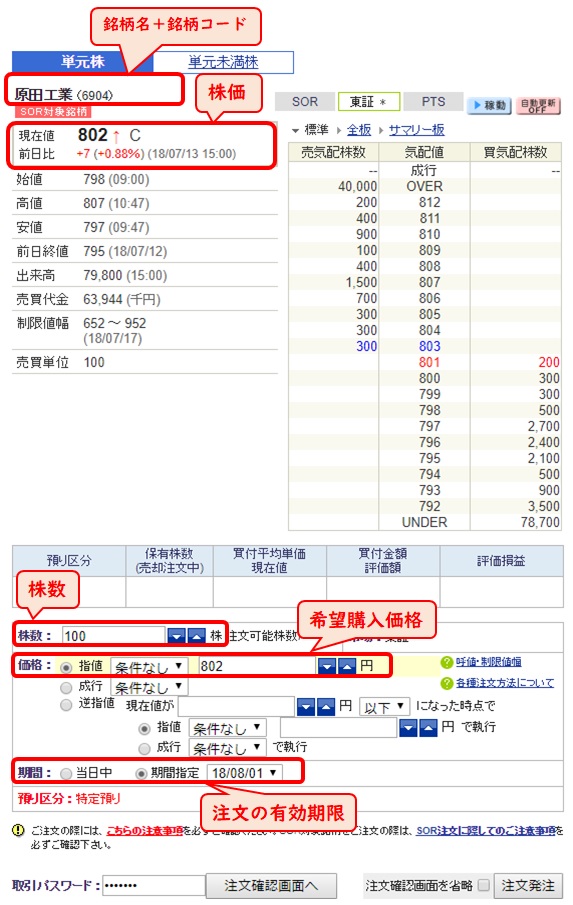Open the 以下 condition dropdown

(384, 707)
